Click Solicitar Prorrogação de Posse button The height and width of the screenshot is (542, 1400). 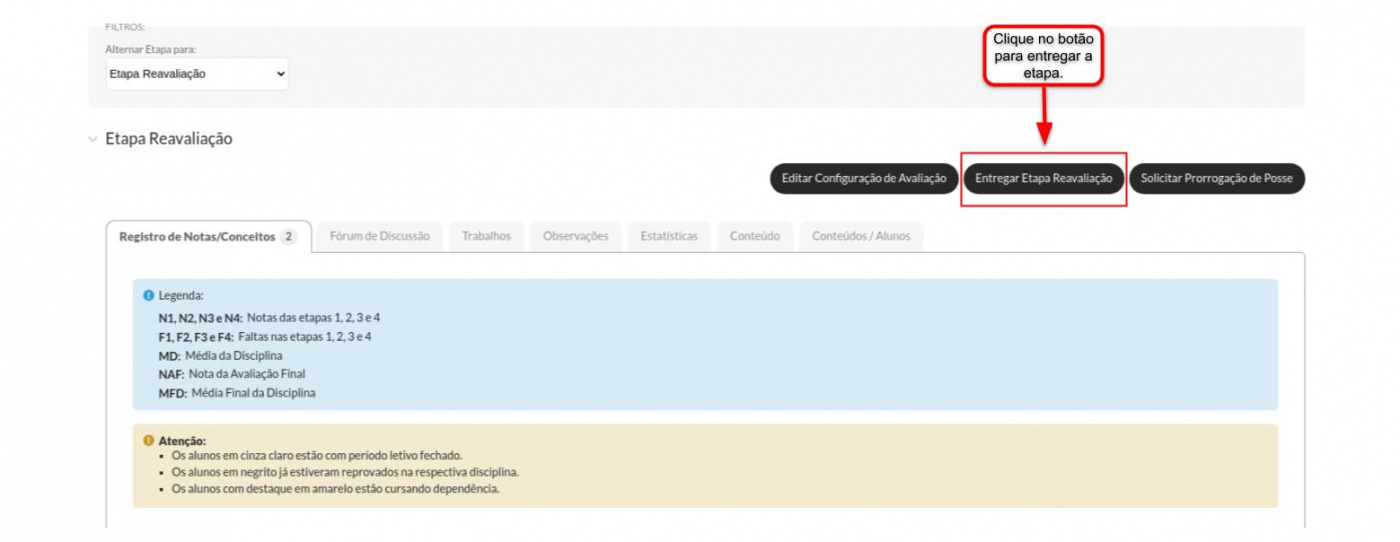tap(1217, 179)
